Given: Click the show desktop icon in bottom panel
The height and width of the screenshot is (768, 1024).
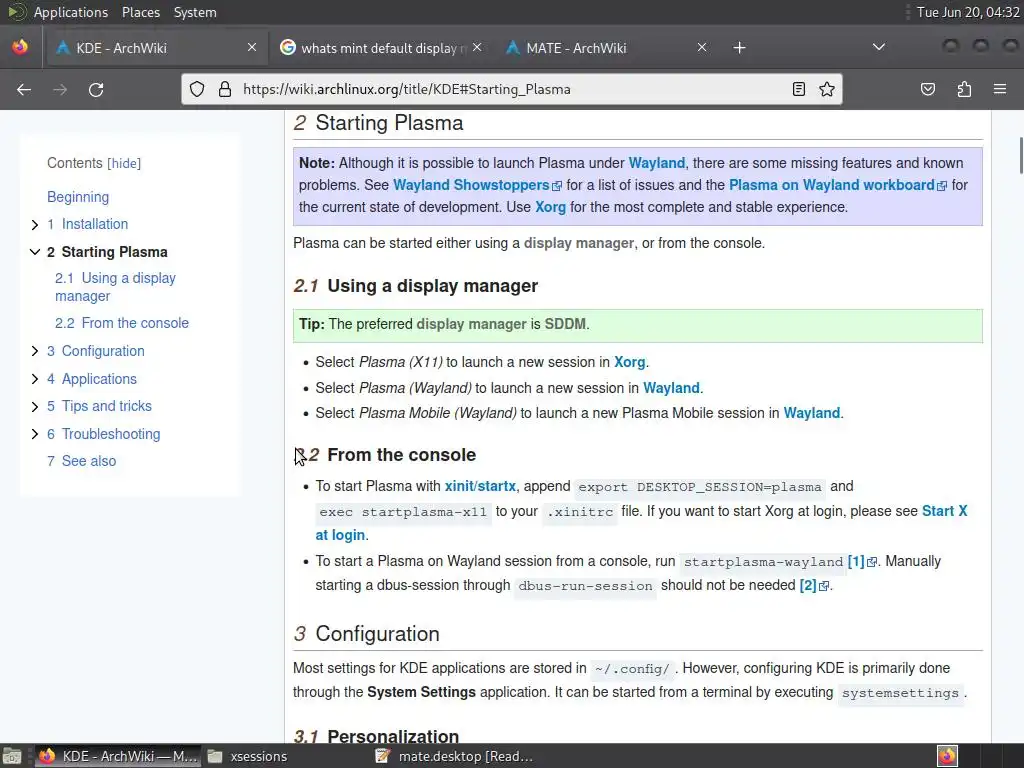Looking at the screenshot, I should click(12, 756).
